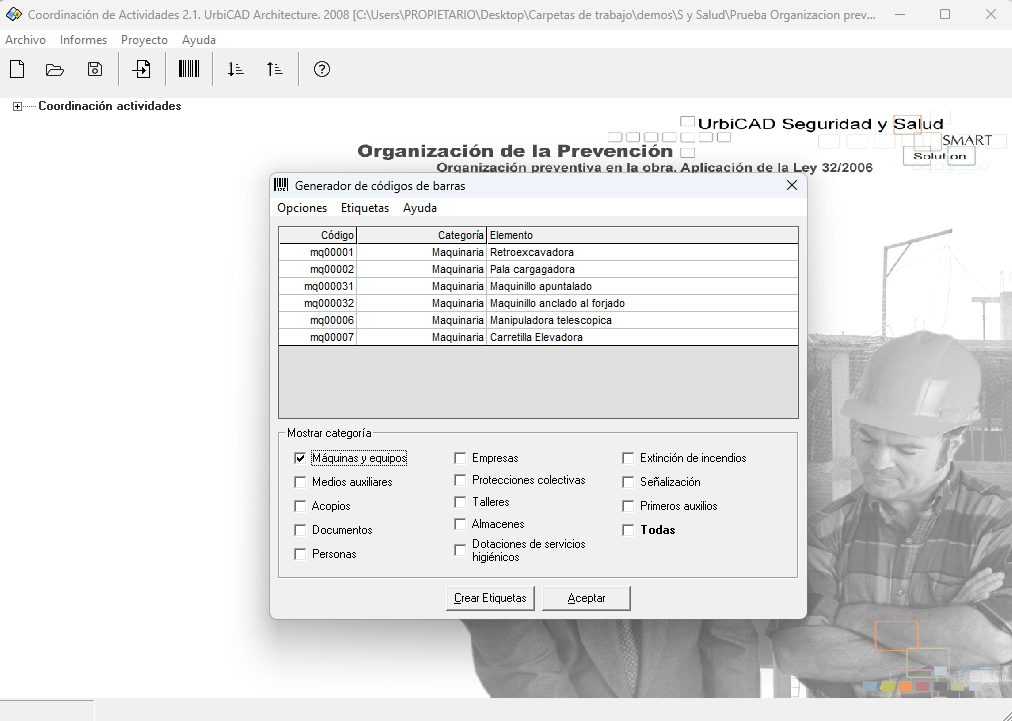This screenshot has height=721, width=1012.
Task: Click the import document arrow icon
Action: [x=142, y=69]
